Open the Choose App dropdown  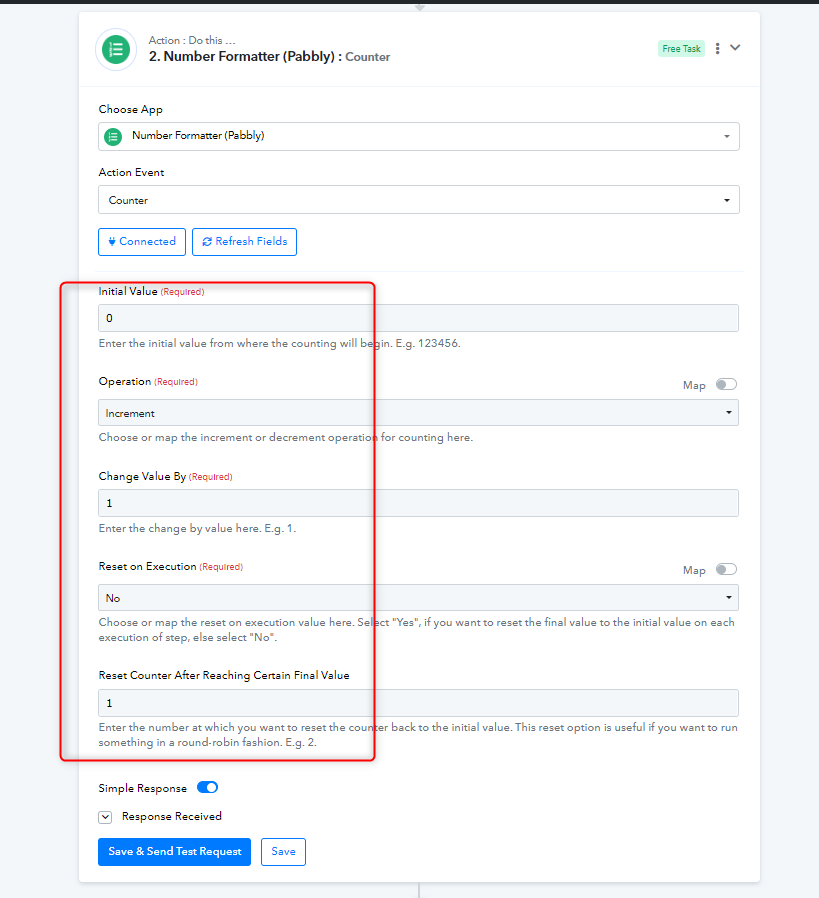[419, 136]
